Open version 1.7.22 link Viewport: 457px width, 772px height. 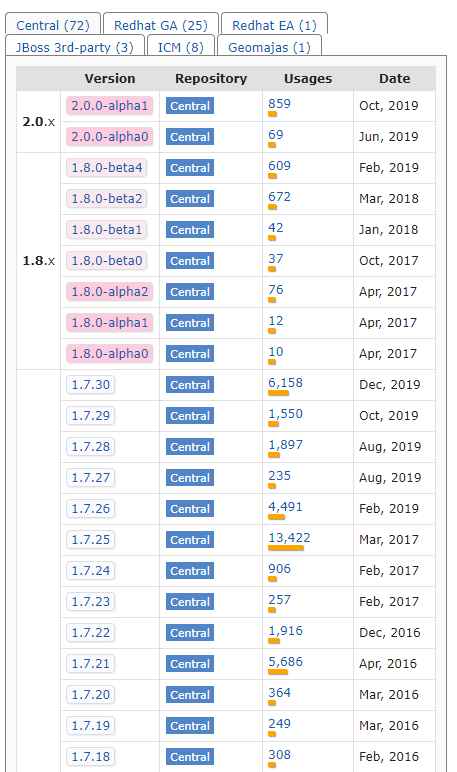(91, 633)
